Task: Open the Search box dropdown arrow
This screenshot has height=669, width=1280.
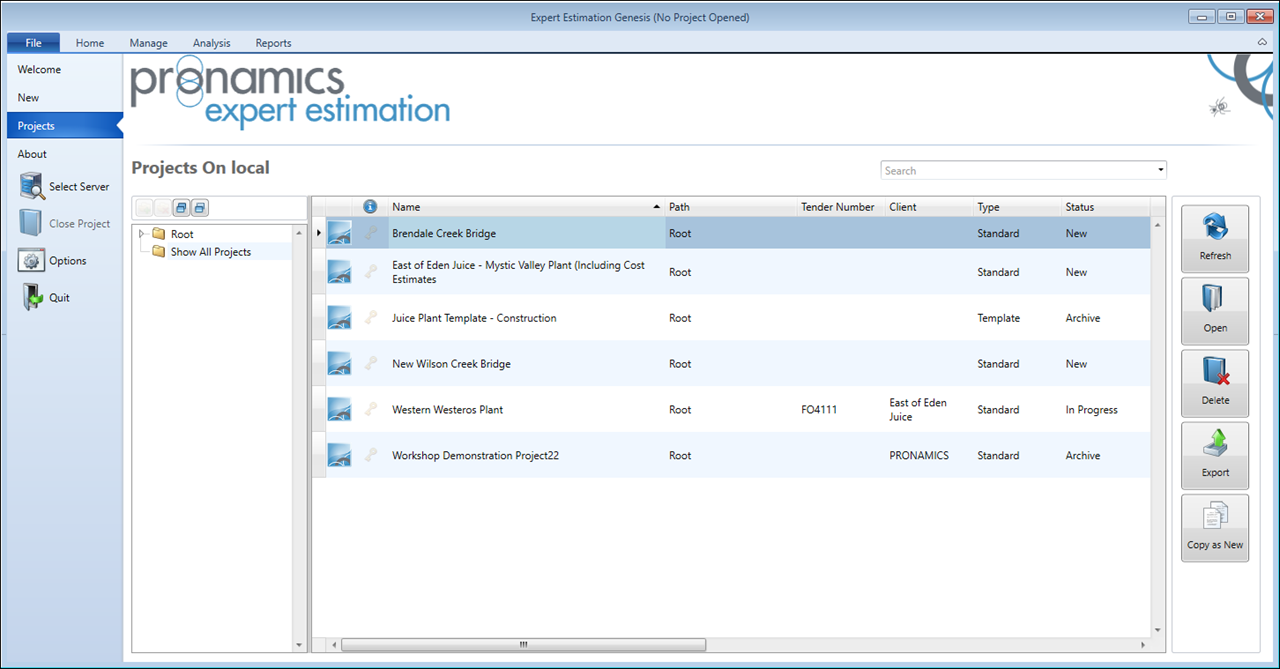Action: (1160, 171)
